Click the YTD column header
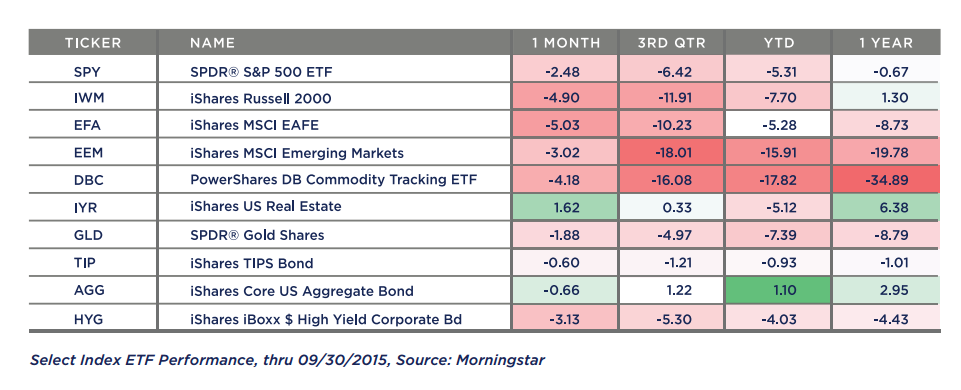961x390 pixels. [778, 43]
